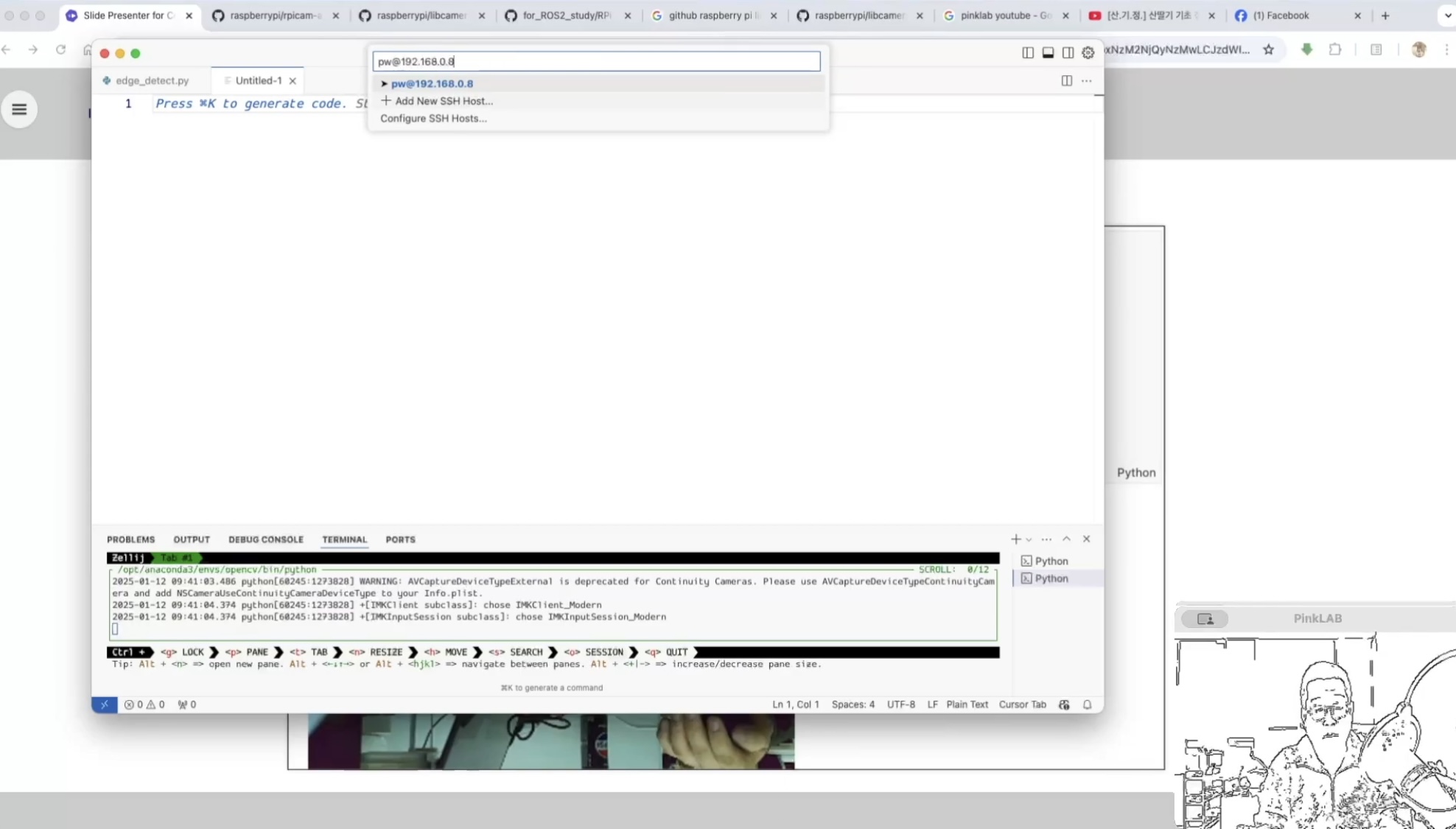Image resolution: width=1456 pixels, height=829 pixels.
Task: Toggle the secondary side bar layout
Action: (1068, 52)
